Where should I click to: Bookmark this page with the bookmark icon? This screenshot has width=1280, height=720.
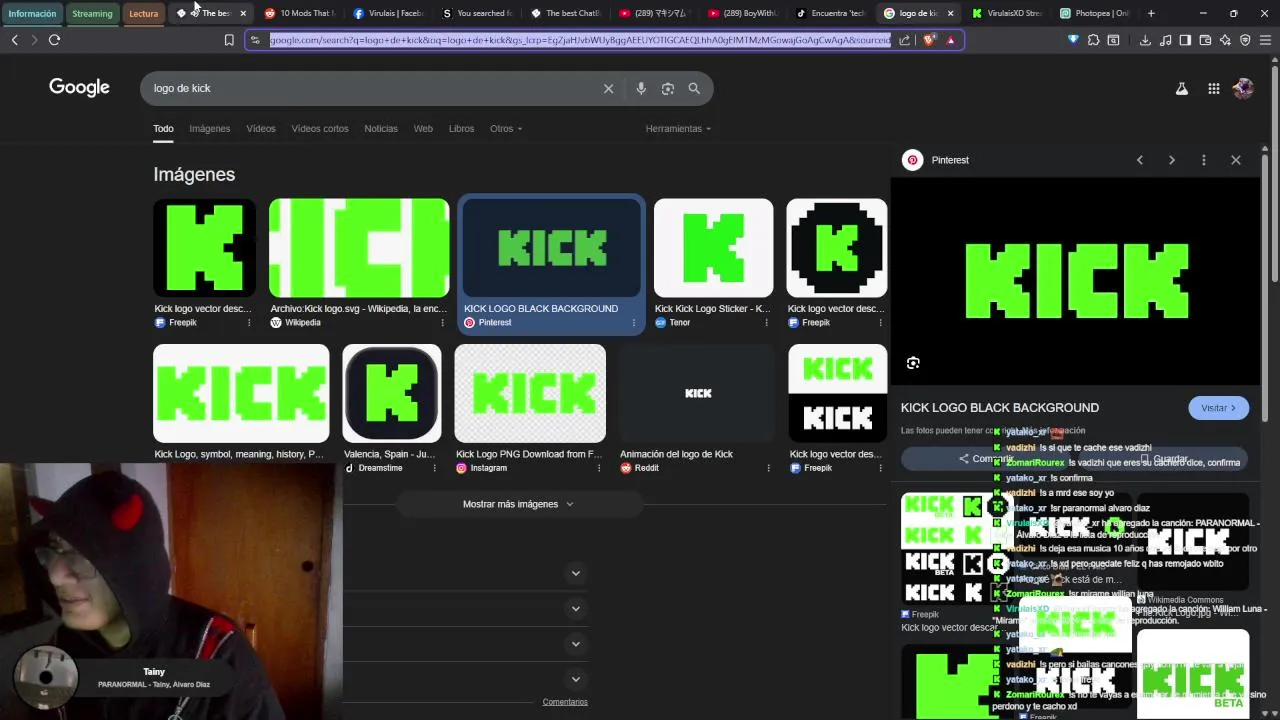229,40
